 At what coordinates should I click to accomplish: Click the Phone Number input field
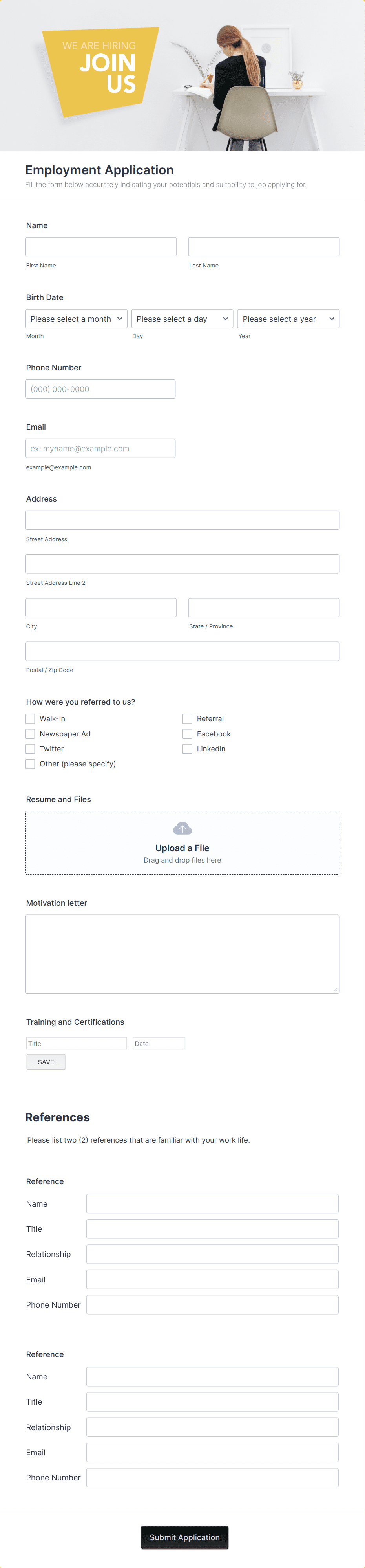(x=100, y=388)
